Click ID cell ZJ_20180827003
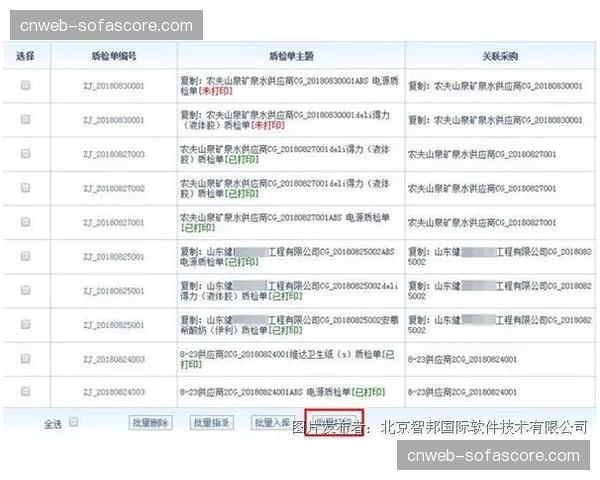Image resolution: width=600 pixels, height=480 pixels. [x=114, y=154]
